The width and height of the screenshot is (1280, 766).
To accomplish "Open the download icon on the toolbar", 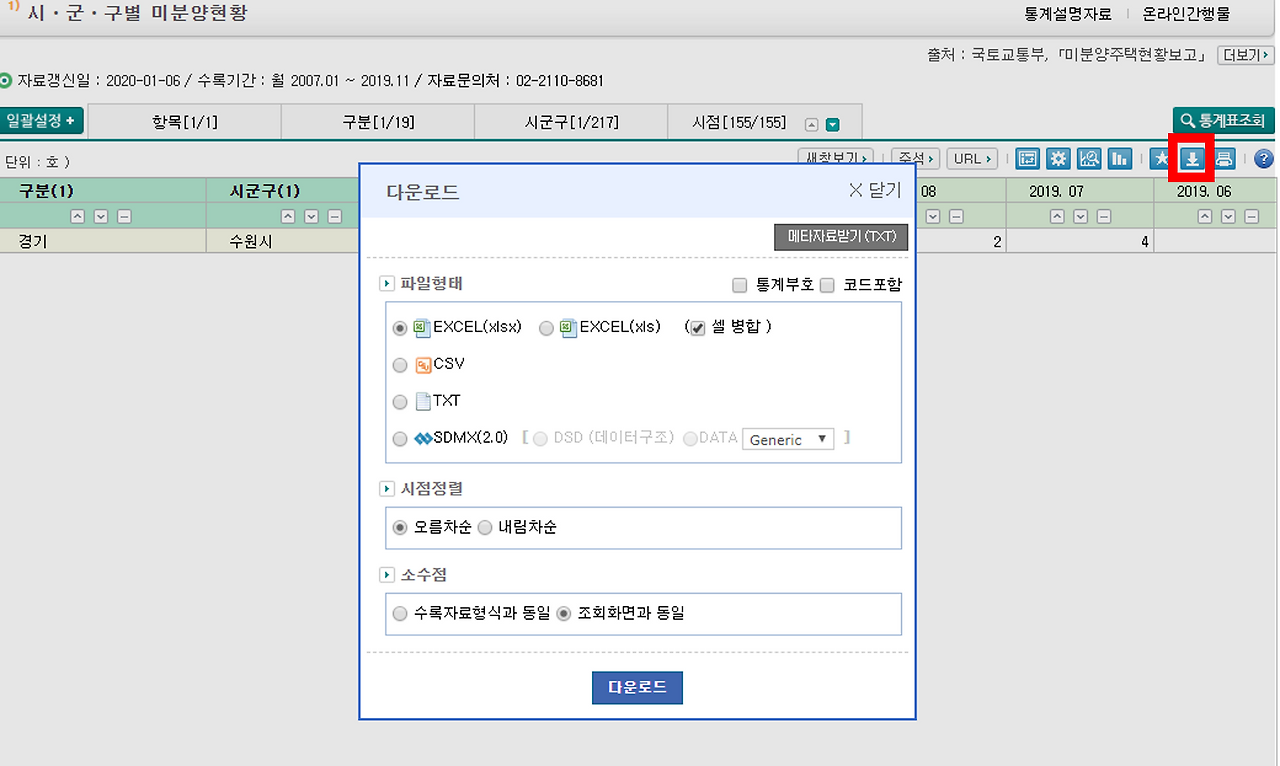I will click(1192, 158).
